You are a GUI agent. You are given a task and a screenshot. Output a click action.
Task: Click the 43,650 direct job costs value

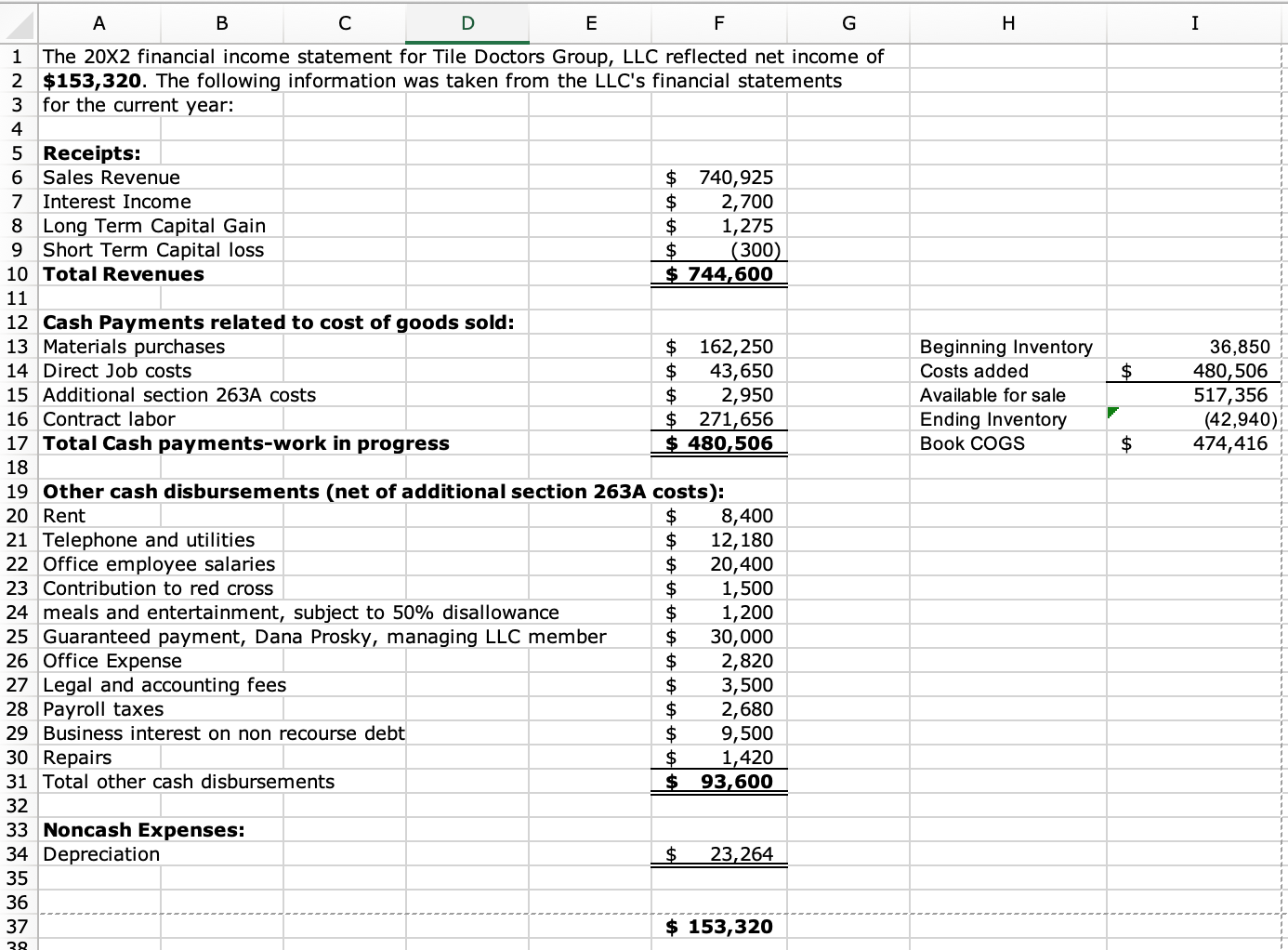pos(742,371)
